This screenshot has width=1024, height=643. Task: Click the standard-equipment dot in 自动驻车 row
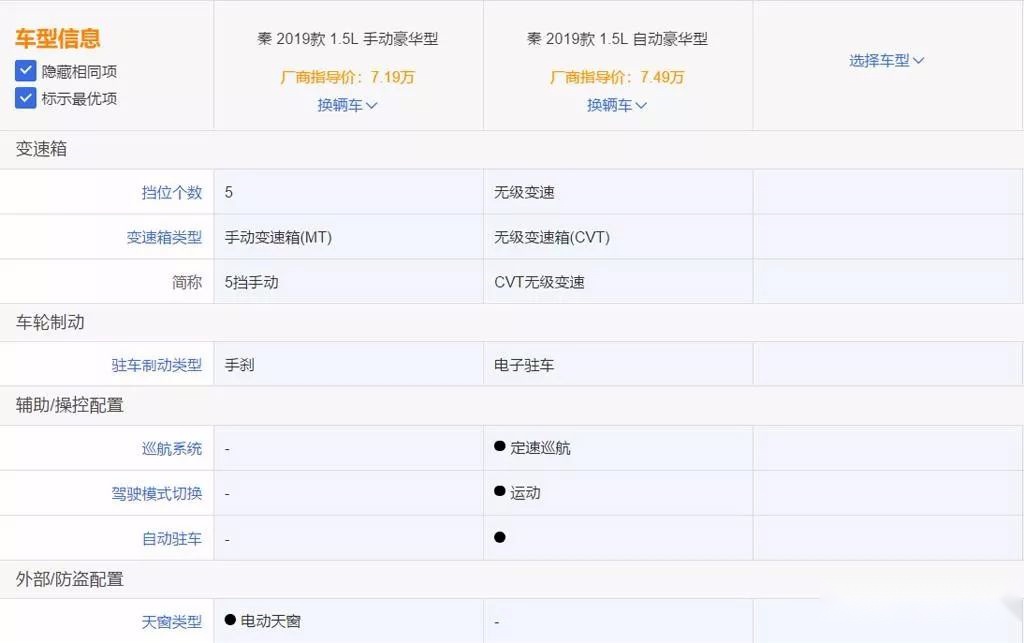pyautogui.click(x=500, y=537)
